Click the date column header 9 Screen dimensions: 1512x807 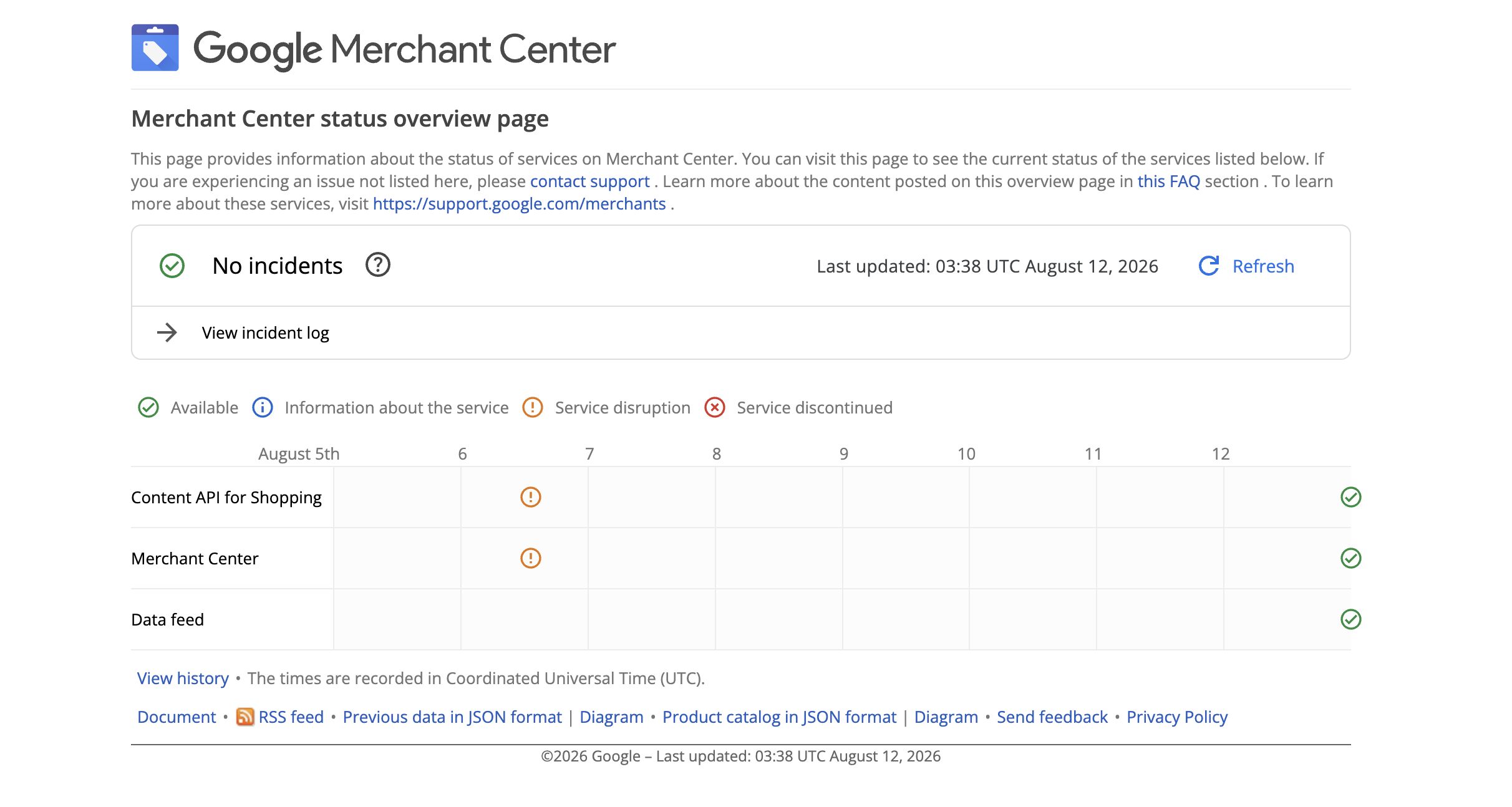pos(844,453)
